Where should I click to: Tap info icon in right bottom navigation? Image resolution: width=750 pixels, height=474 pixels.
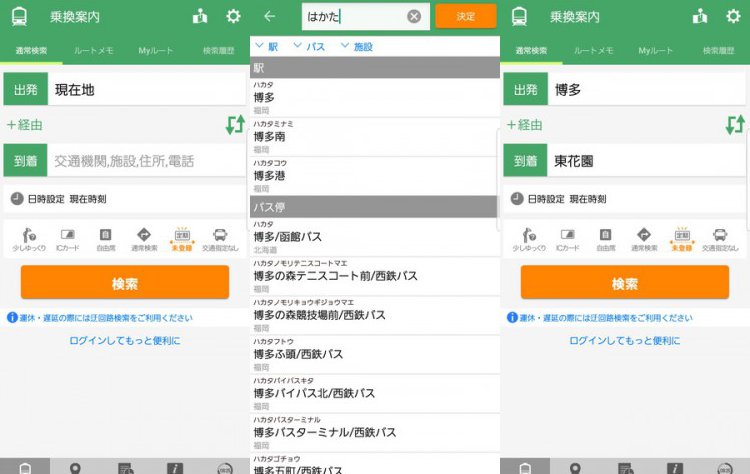674,468
